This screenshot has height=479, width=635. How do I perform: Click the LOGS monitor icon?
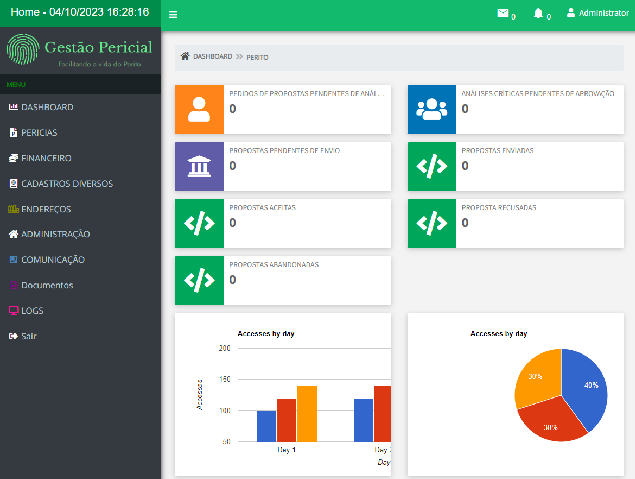(x=13, y=311)
